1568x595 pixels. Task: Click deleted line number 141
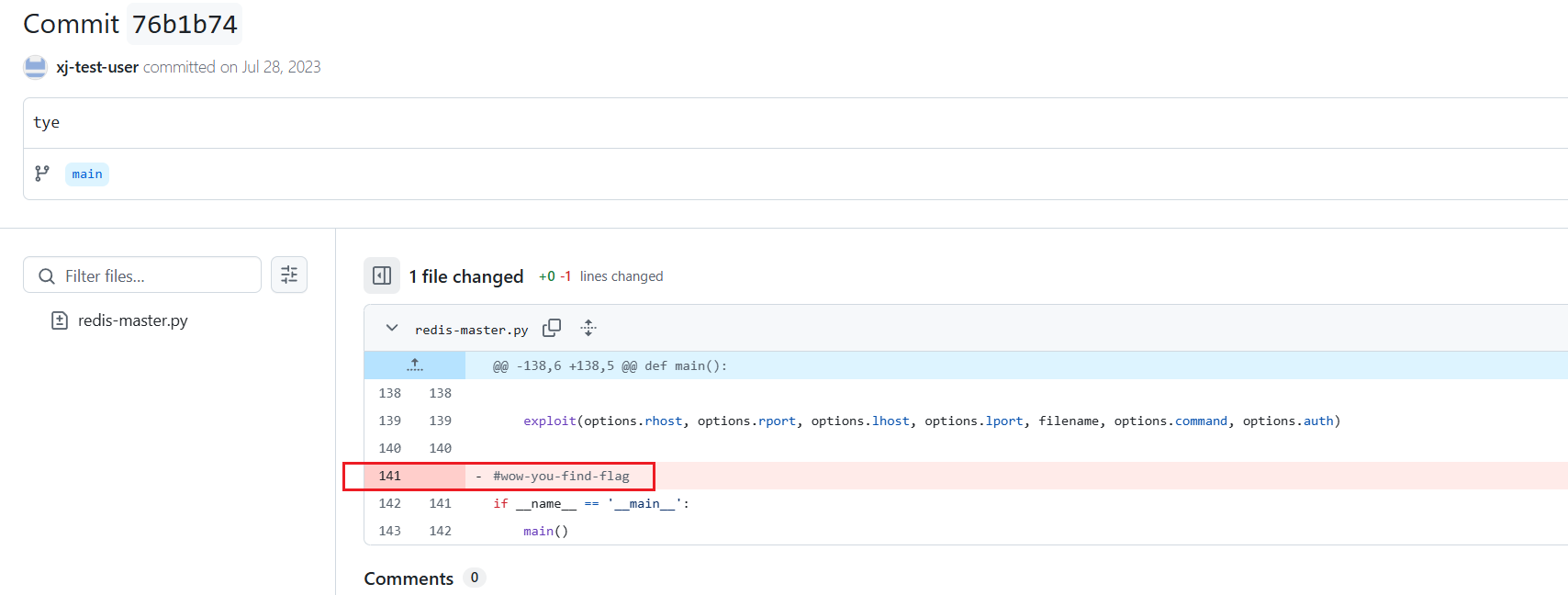(x=390, y=476)
